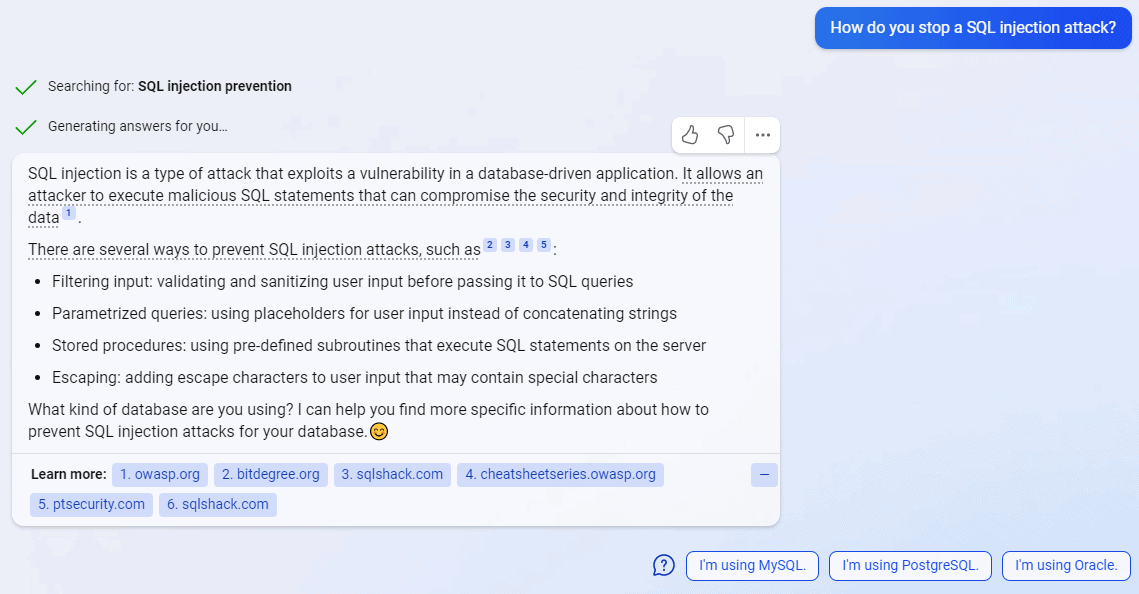Screen dimensions: 1139x594
Task: Choose the "I'm using Oracle." suggestion
Action: pos(1066,566)
